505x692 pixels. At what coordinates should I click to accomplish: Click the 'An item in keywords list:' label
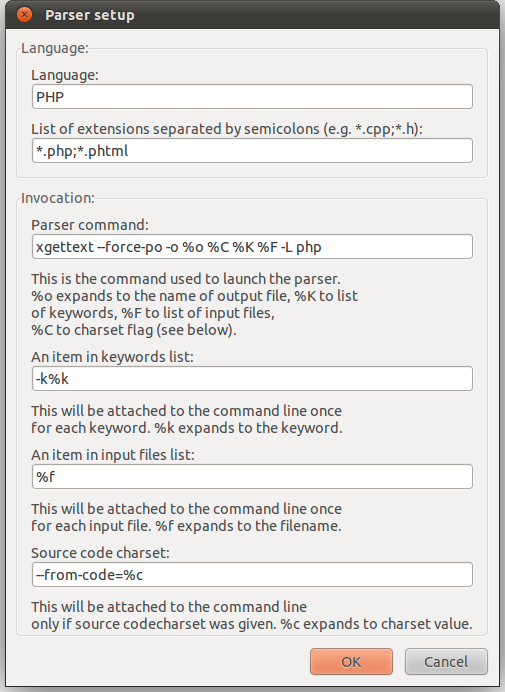(112, 357)
